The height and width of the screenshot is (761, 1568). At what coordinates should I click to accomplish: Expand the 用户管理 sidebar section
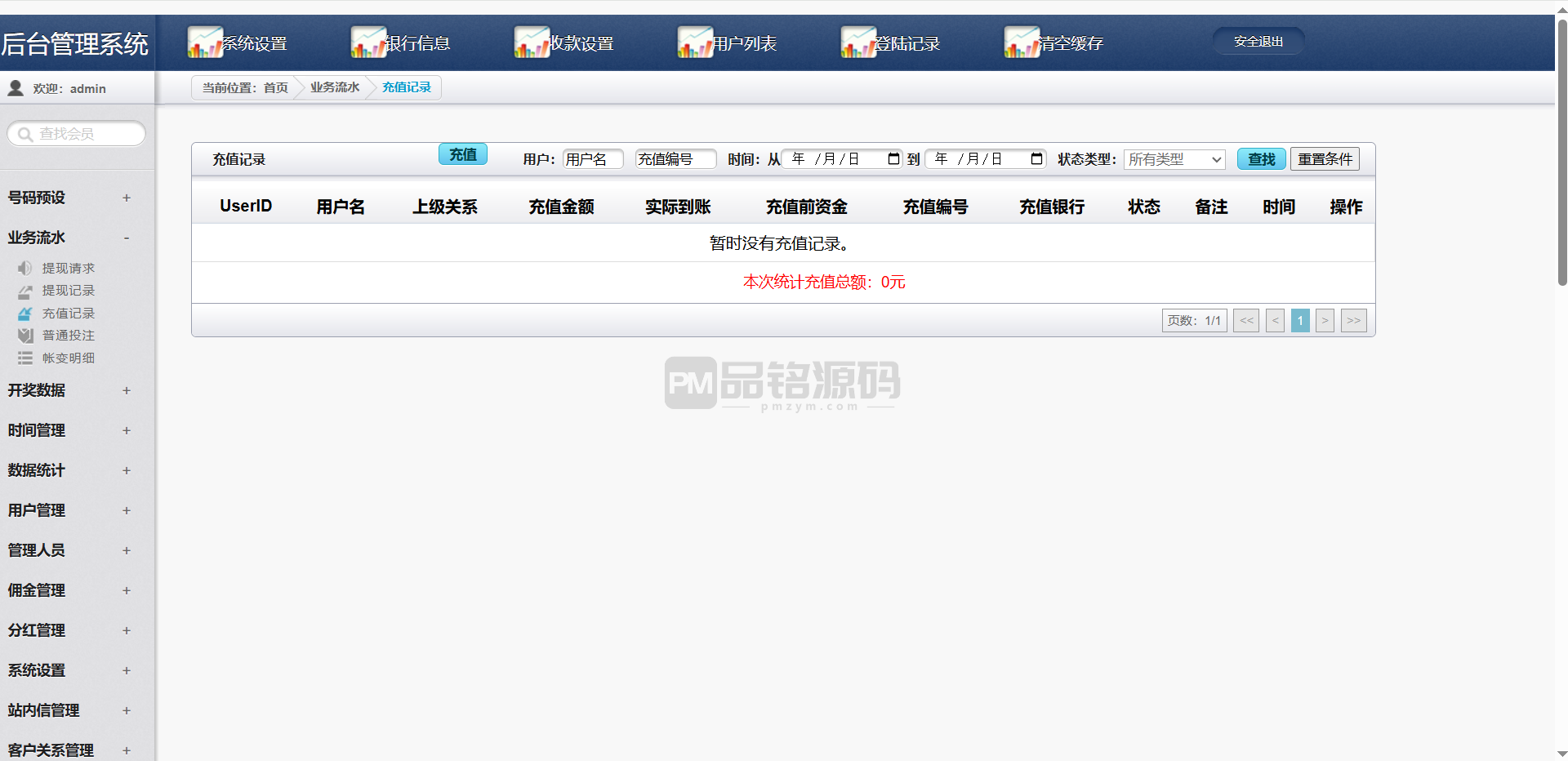(x=127, y=510)
